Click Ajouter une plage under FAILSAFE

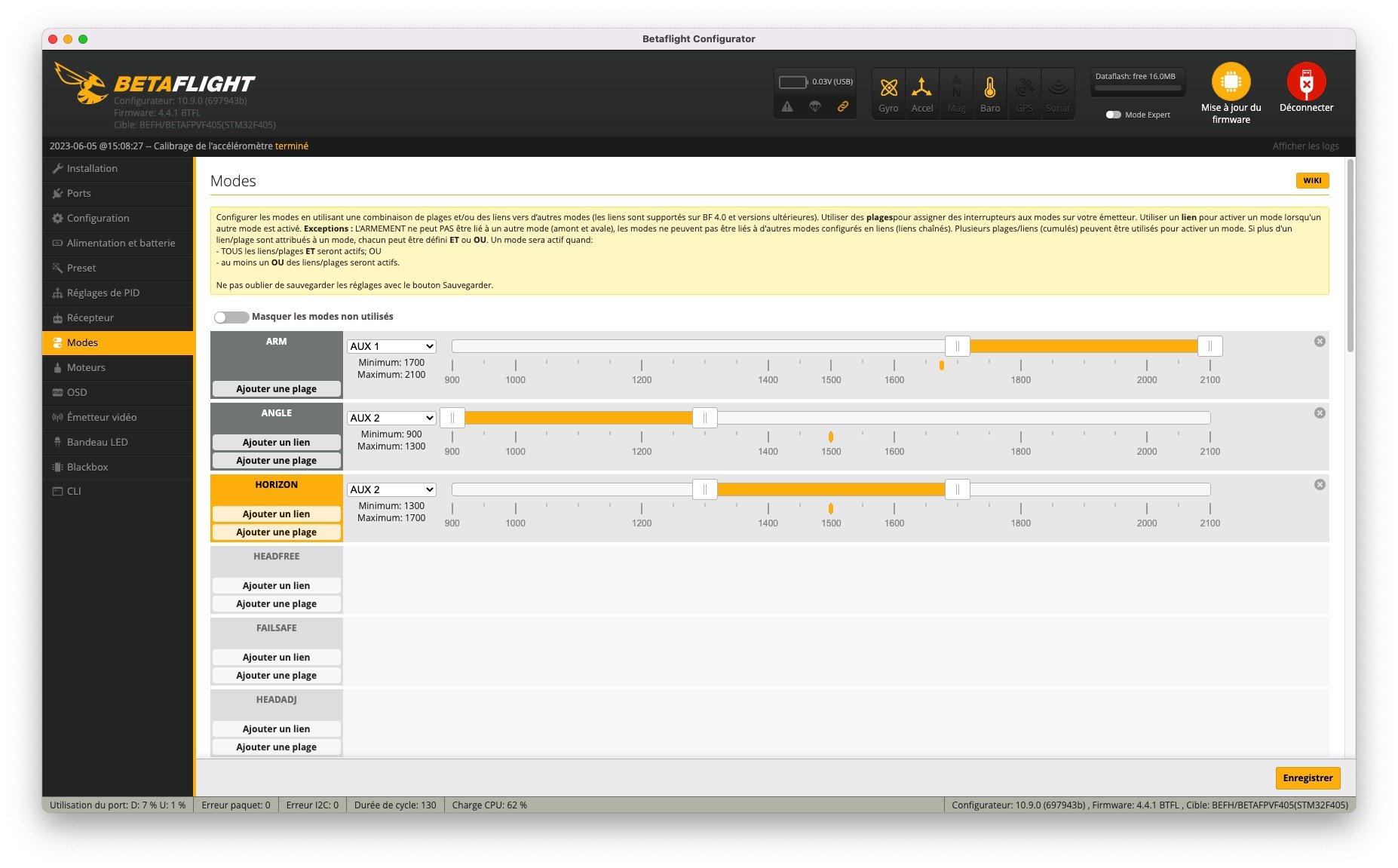point(276,676)
